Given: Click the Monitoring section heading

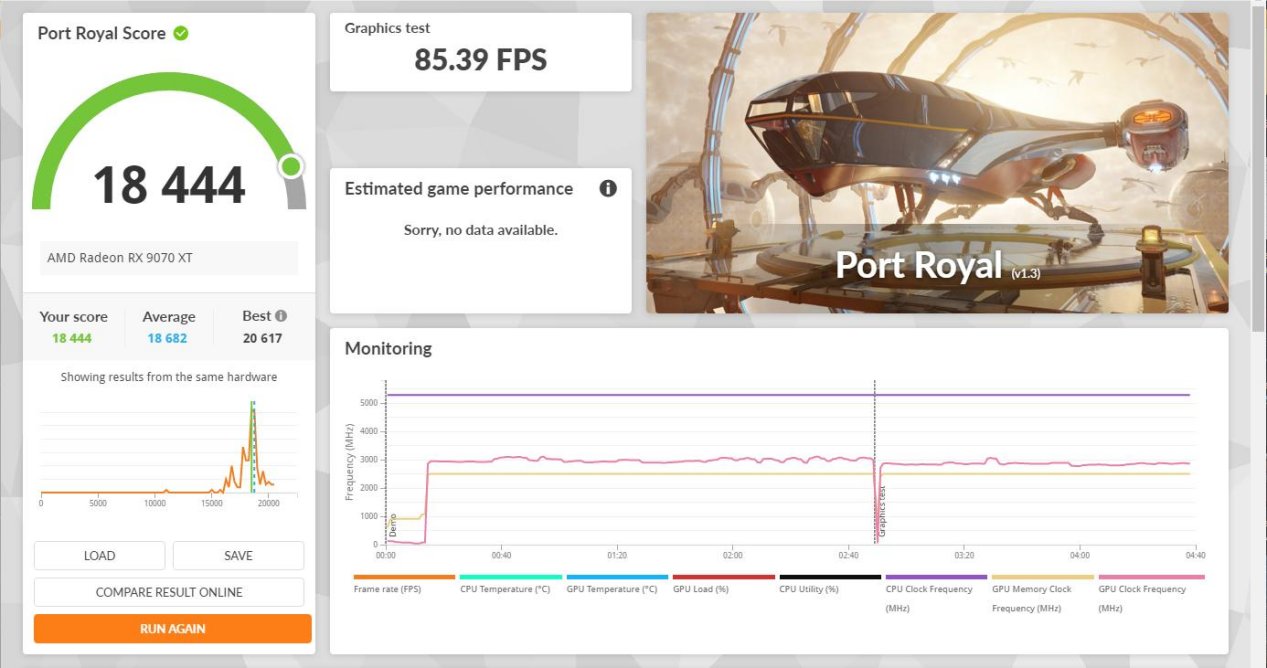Looking at the screenshot, I should [x=388, y=349].
